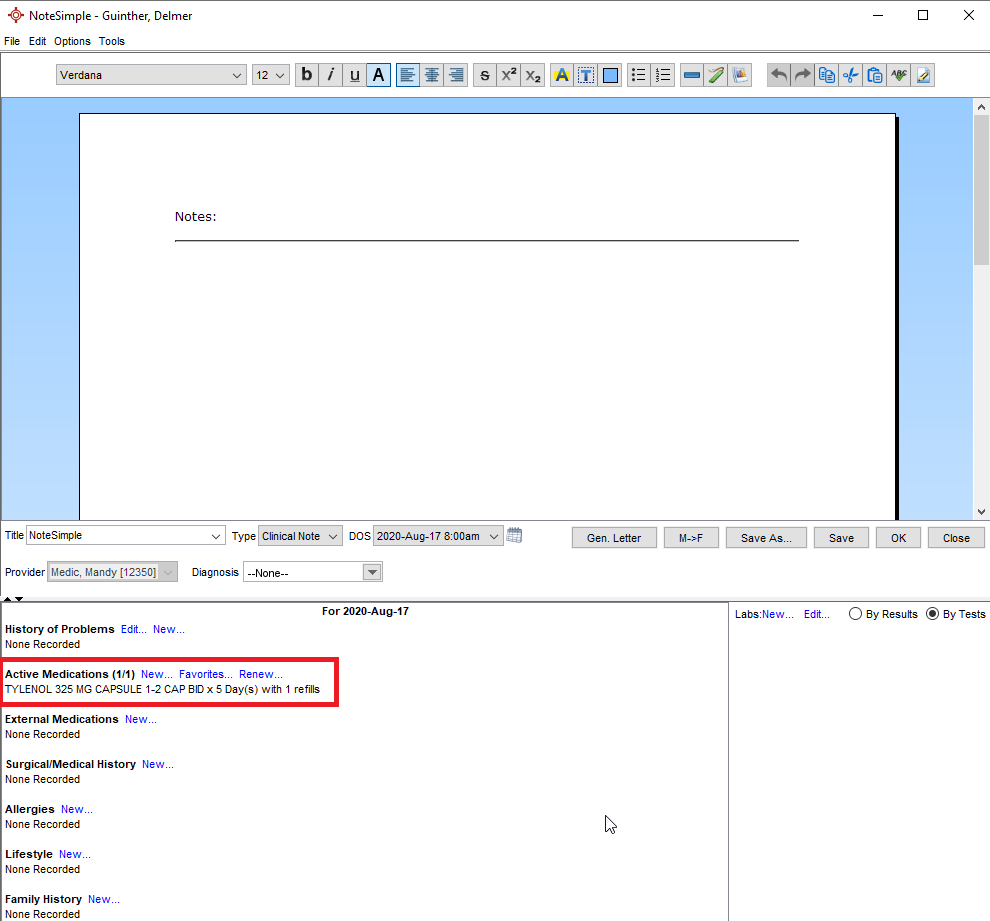
Task: Apply superscript formatting
Action: [x=509, y=75]
